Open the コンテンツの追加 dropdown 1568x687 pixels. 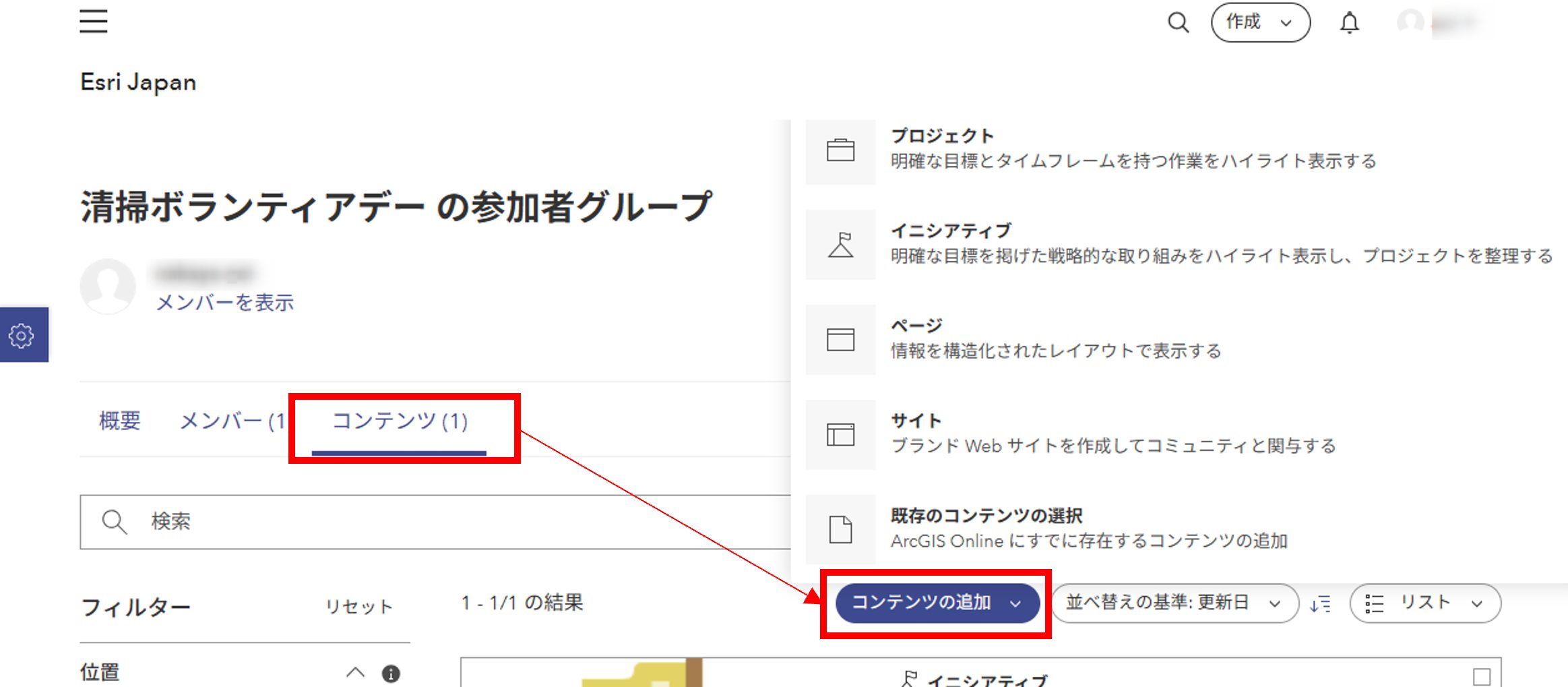pyautogui.click(x=937, y=603)
